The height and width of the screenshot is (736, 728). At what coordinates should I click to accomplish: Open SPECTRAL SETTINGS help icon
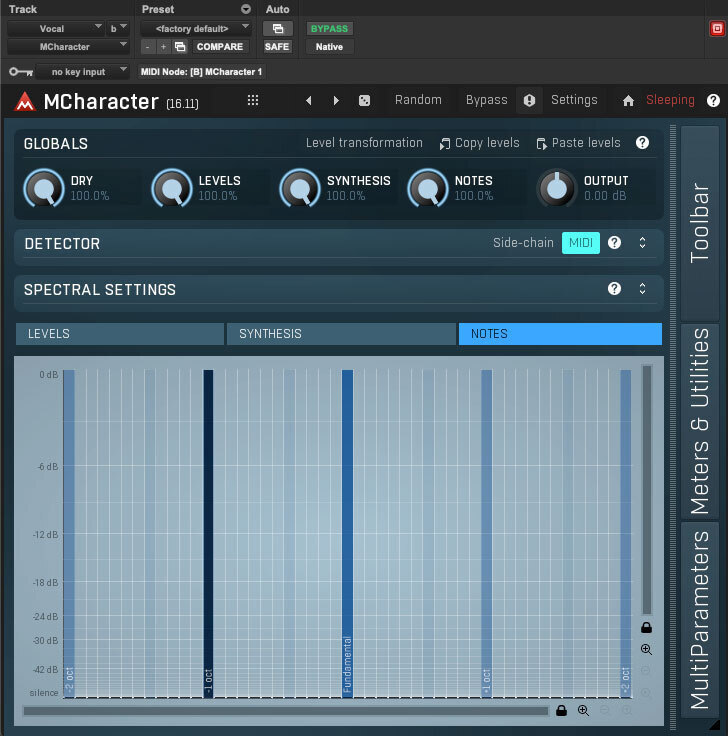tap(614, 289)
